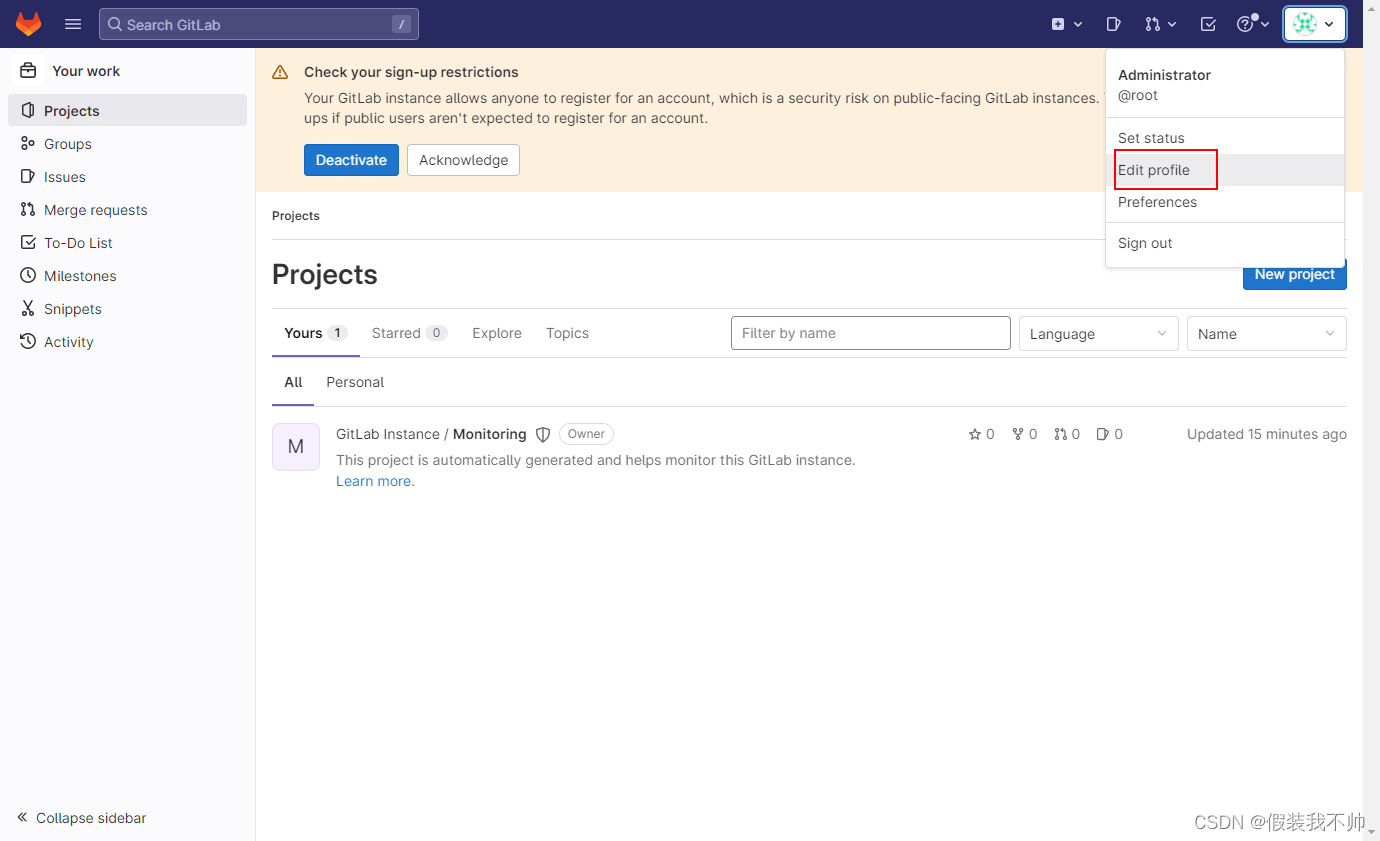1380x841 pixels.
Task: Click the GitLab fox logo
Action: click(x=28, y=24)
